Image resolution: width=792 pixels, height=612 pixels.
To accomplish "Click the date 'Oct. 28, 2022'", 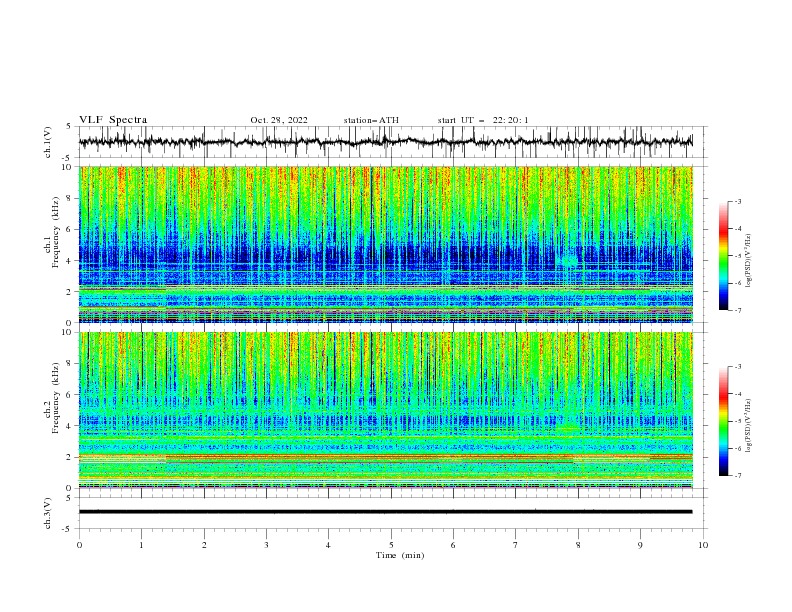I will (279, 120).
